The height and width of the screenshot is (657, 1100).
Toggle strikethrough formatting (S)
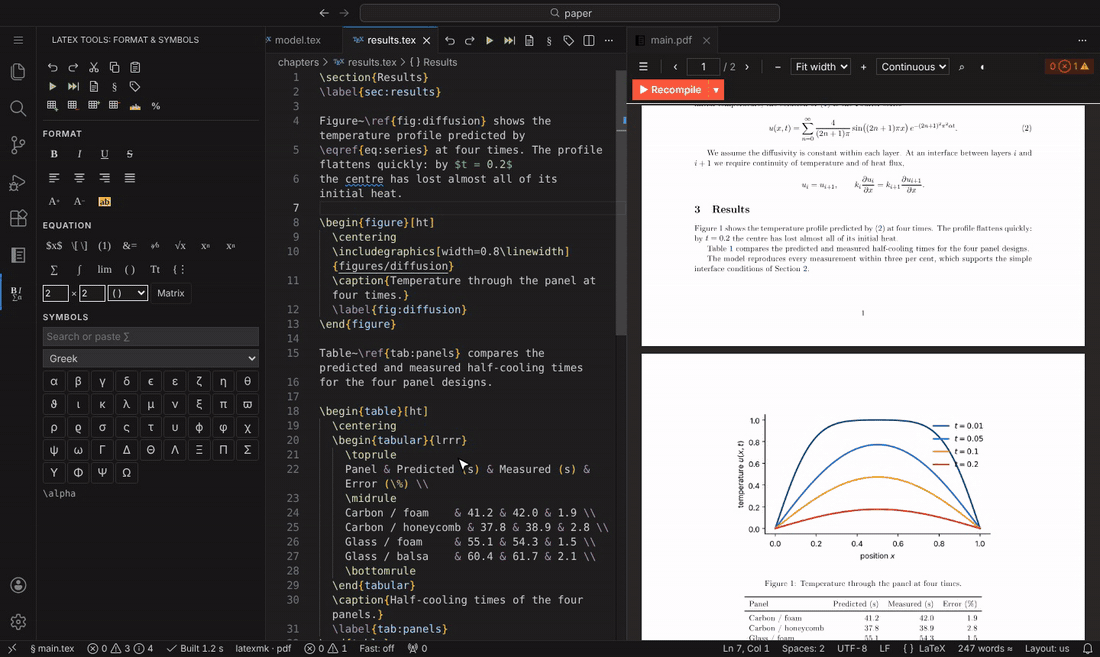pos(130,154)
